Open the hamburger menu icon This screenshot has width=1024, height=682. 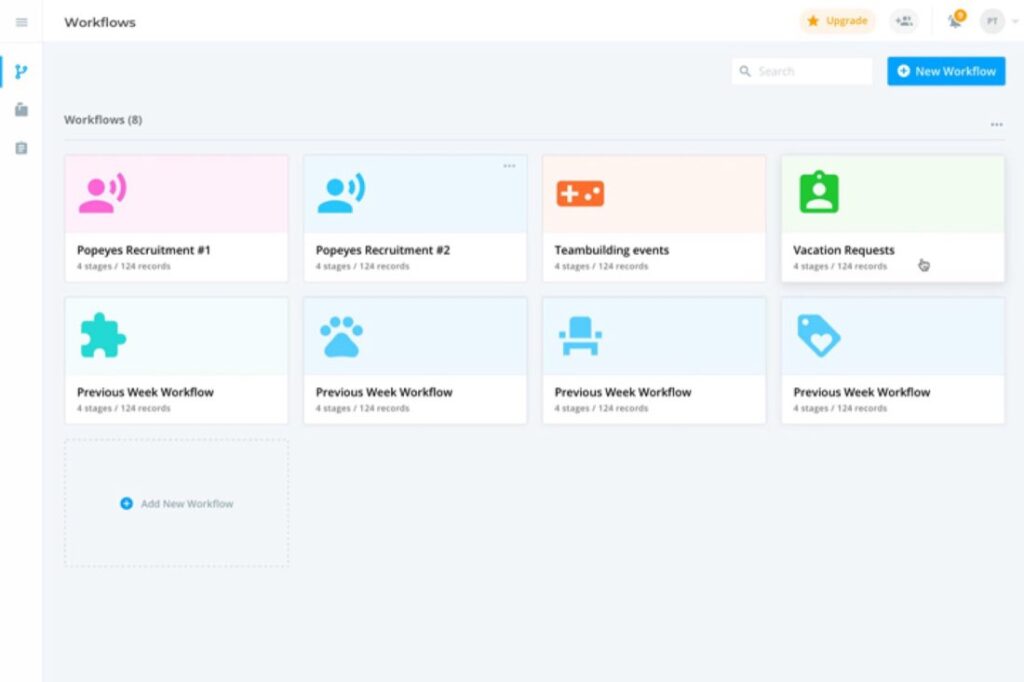coord(22,22)
